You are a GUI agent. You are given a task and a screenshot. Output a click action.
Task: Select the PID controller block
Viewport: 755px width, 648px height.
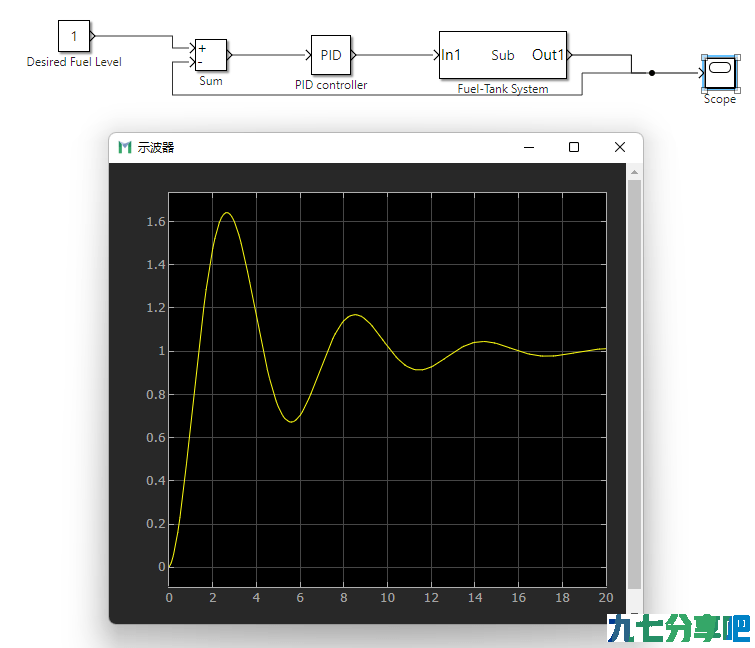331,55
